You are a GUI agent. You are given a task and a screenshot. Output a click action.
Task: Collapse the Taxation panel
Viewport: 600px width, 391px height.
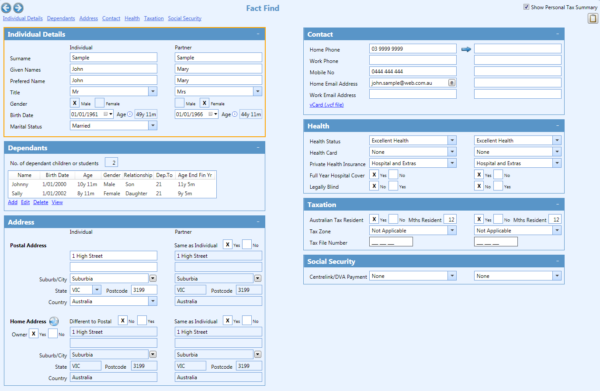point(558,204)
